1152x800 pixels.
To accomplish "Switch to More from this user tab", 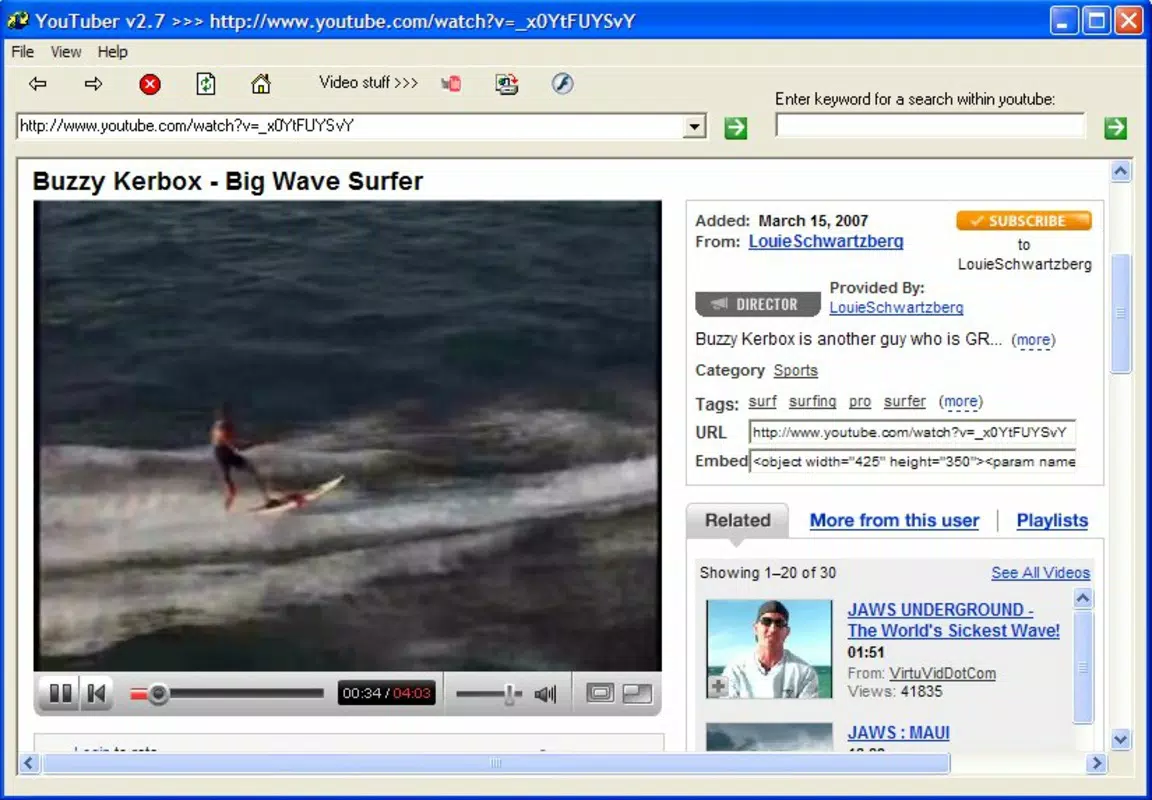I will [894, 520].
